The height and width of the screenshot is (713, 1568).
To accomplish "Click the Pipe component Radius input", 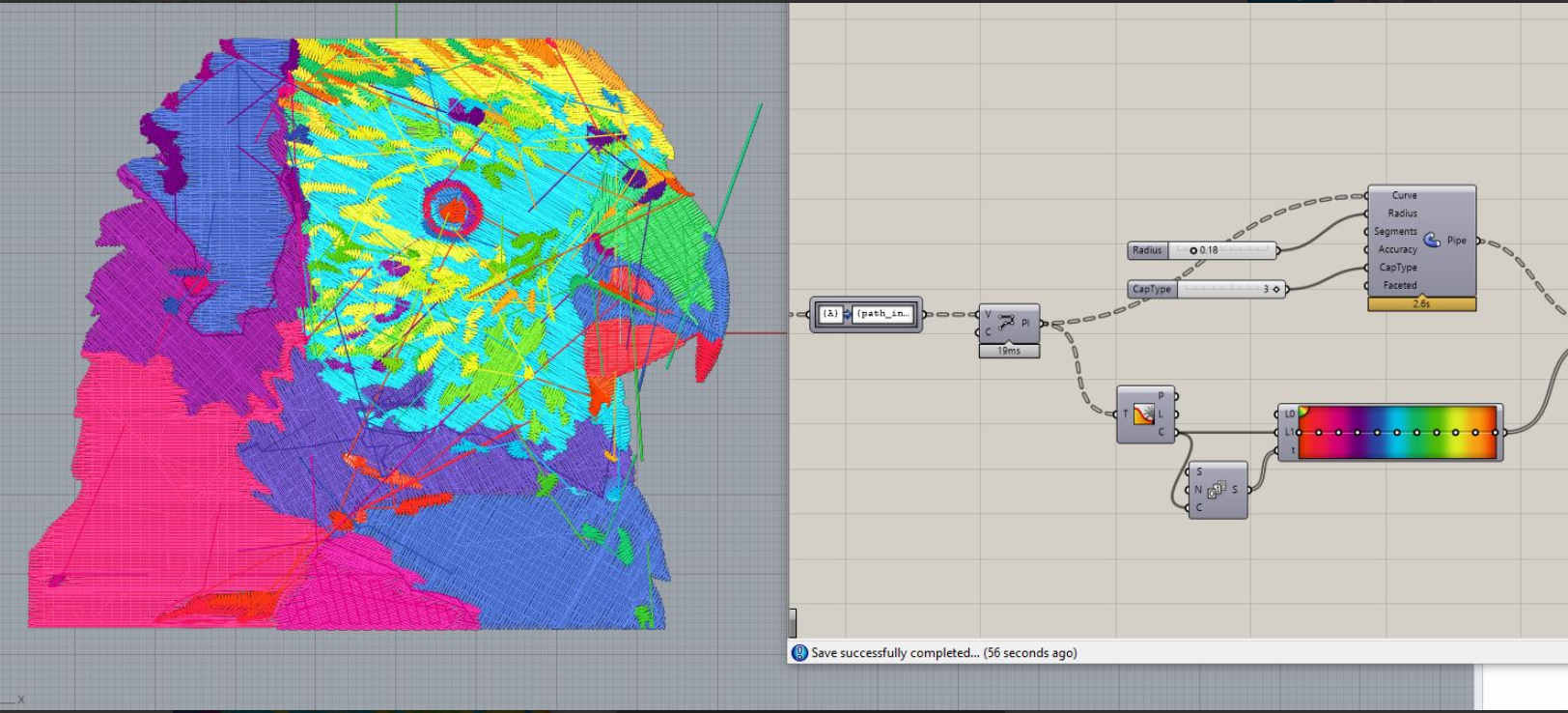I will [1403, 214].
